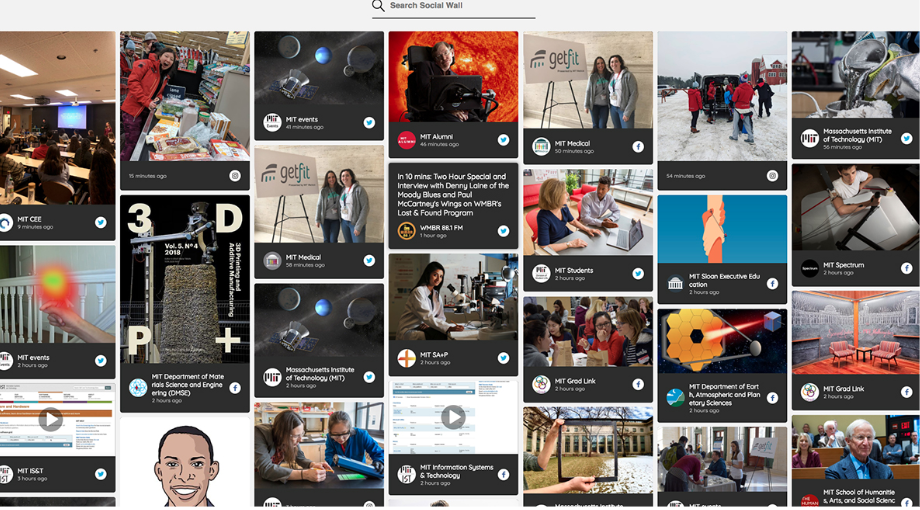Click Twitter icon on MIT SA+P card
The width and height of the screenshot is (920, 510).
(x=503, y=358)
